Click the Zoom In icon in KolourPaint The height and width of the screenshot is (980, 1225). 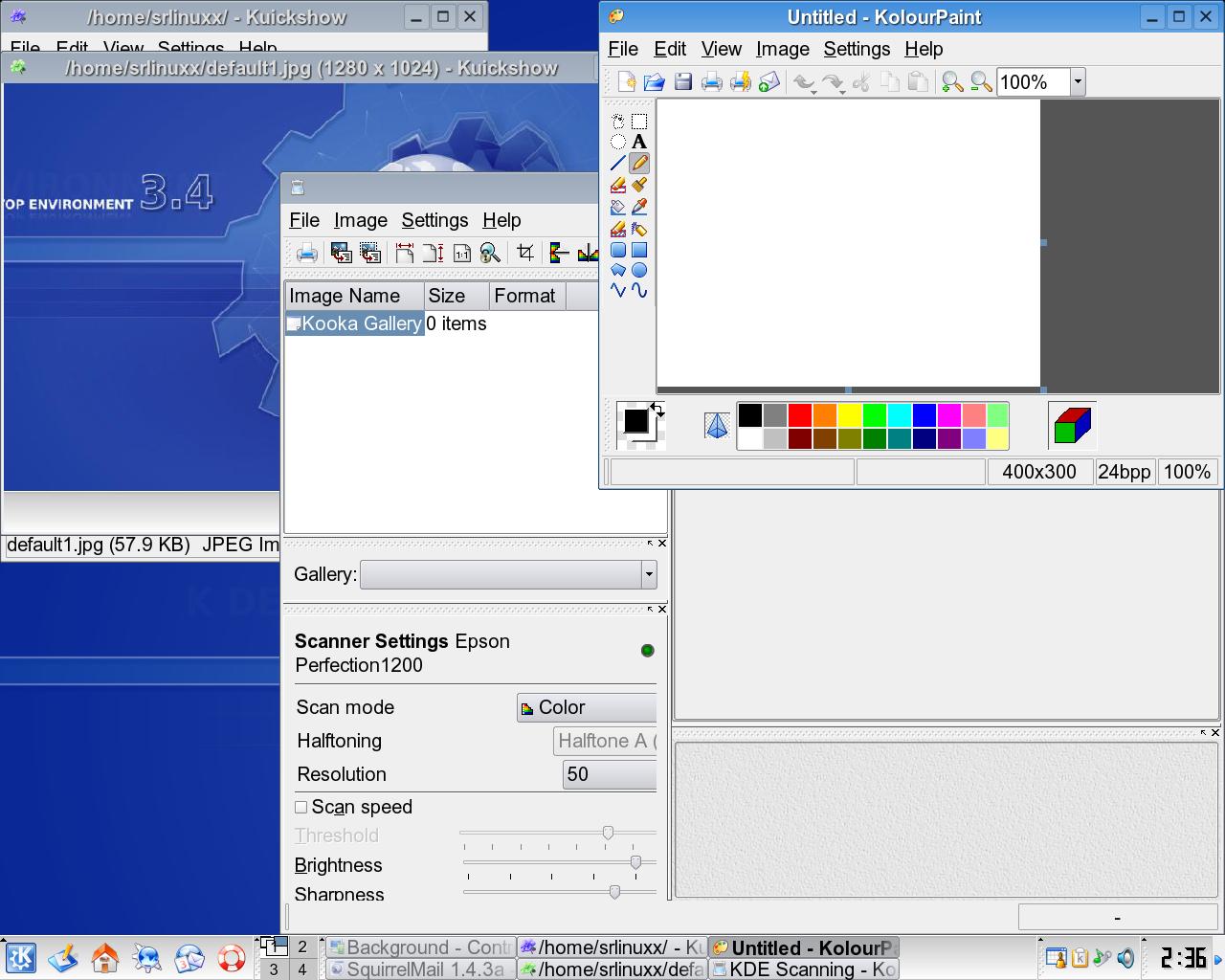point(952,82)
